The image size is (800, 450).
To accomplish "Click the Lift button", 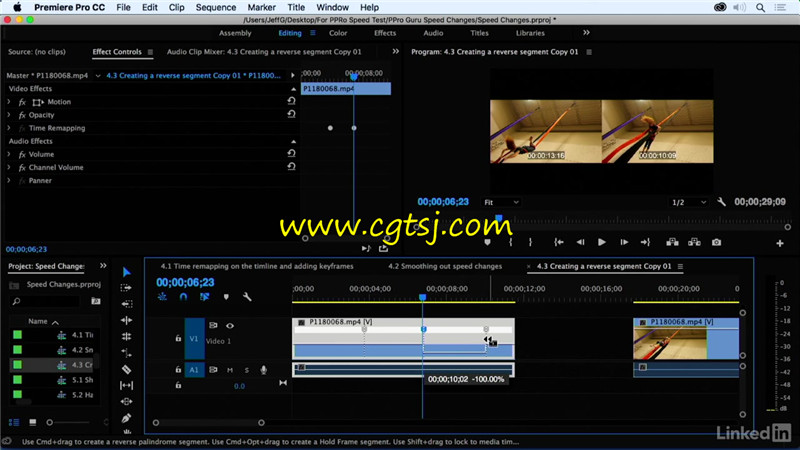I will (672, 242).
